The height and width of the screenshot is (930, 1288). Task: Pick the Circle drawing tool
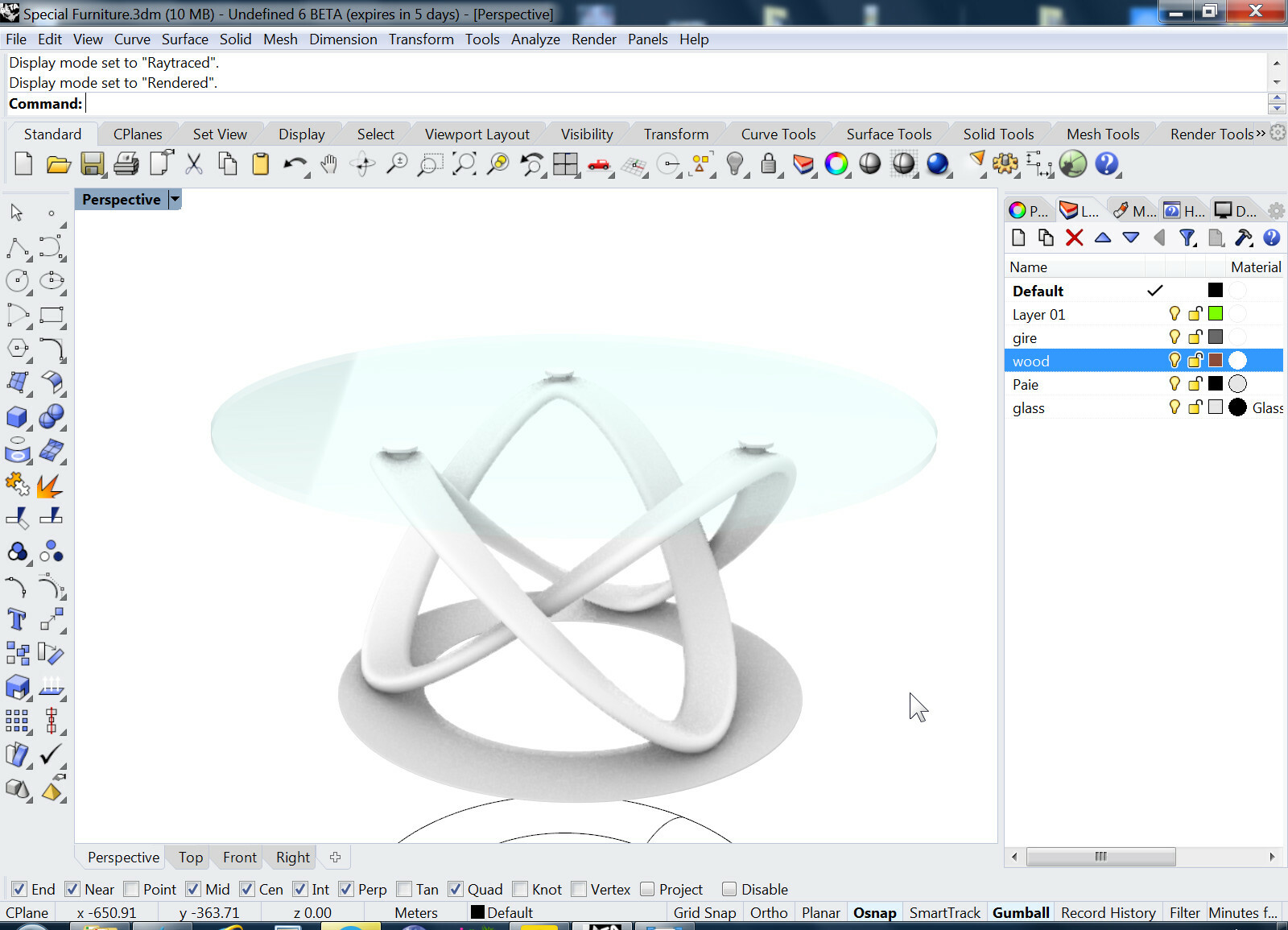[x=17, y=280]
